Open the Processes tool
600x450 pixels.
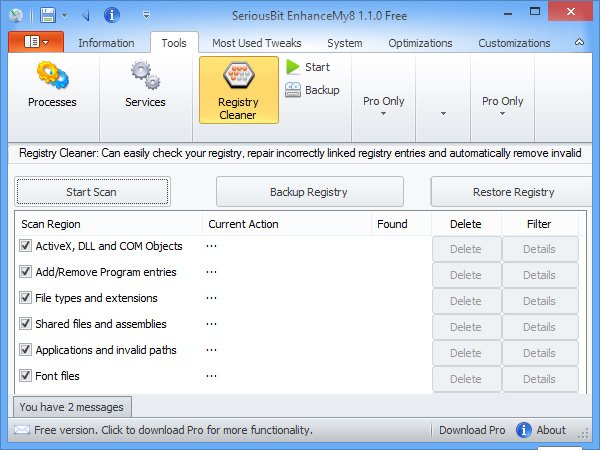coord(52,85)
